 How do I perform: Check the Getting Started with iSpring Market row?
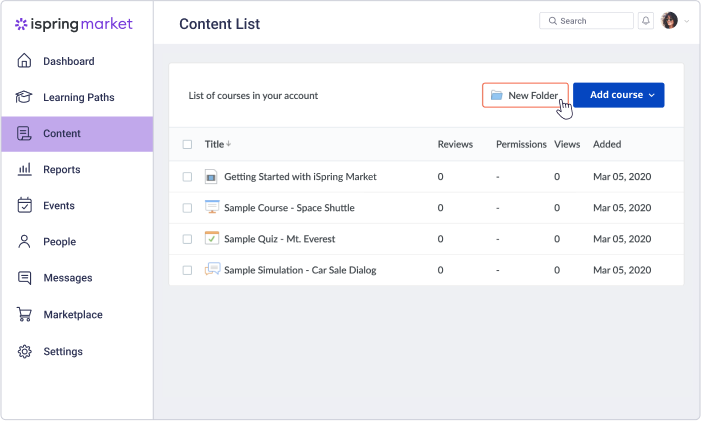pyautogui.click(x=187, y=177)
